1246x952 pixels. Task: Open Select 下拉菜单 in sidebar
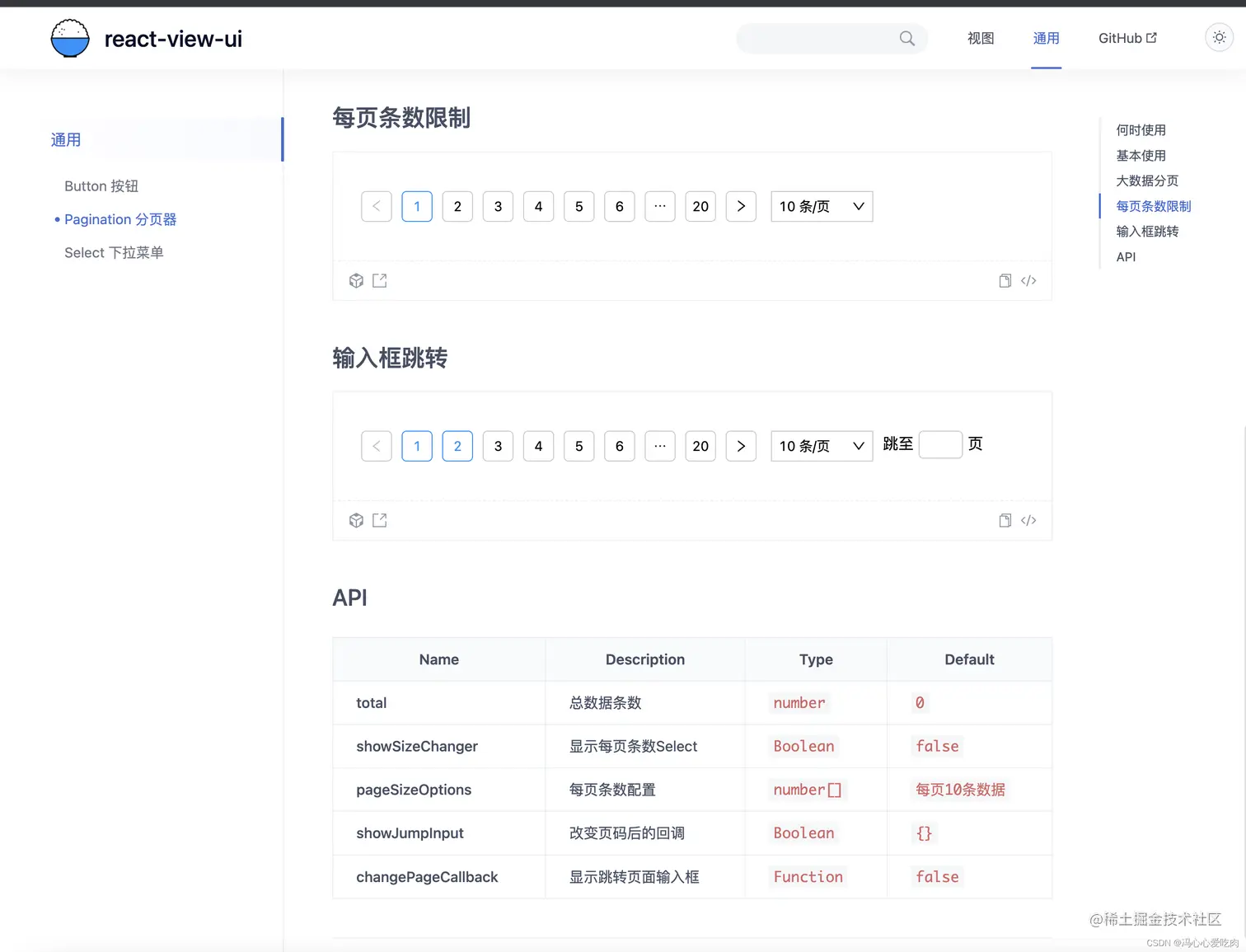pos(114,252)
